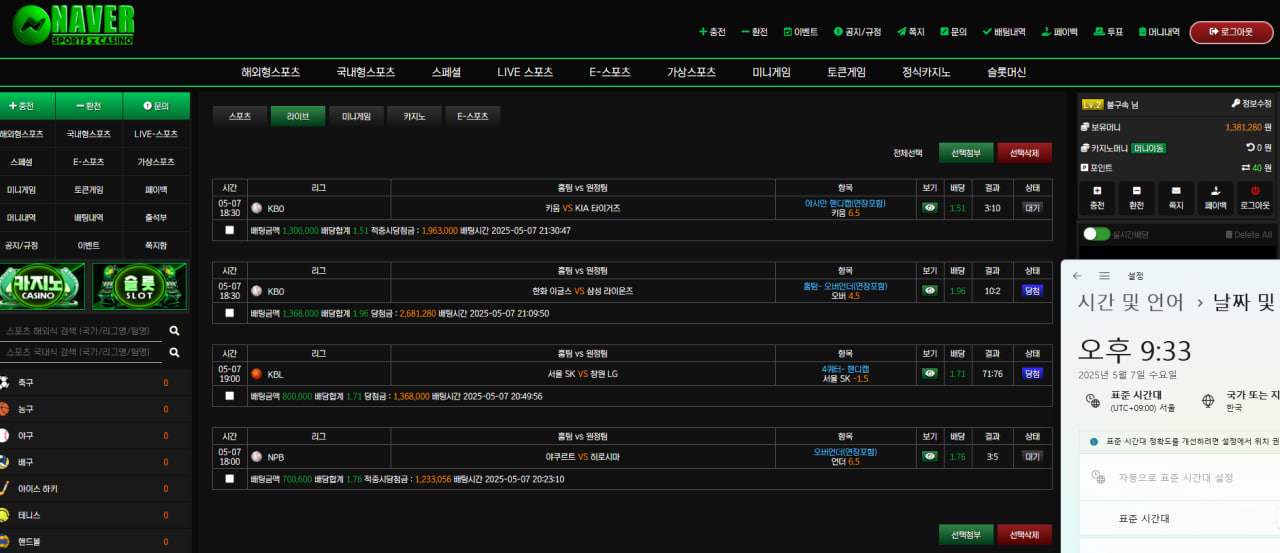Expand the 농구 sport category in sidebar
Image resolution: width=1280 pixels, height=553 pixels.
(x=26, y=409)
